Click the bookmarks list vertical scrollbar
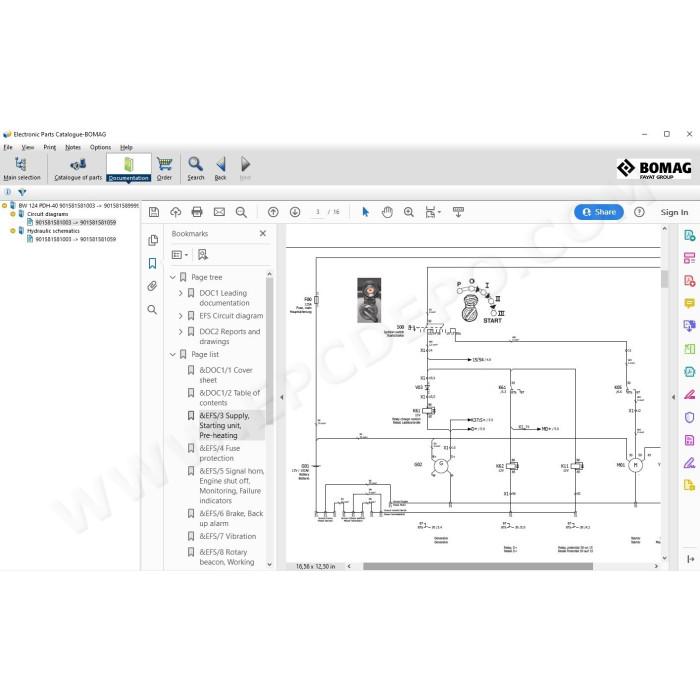 [269, 352]
